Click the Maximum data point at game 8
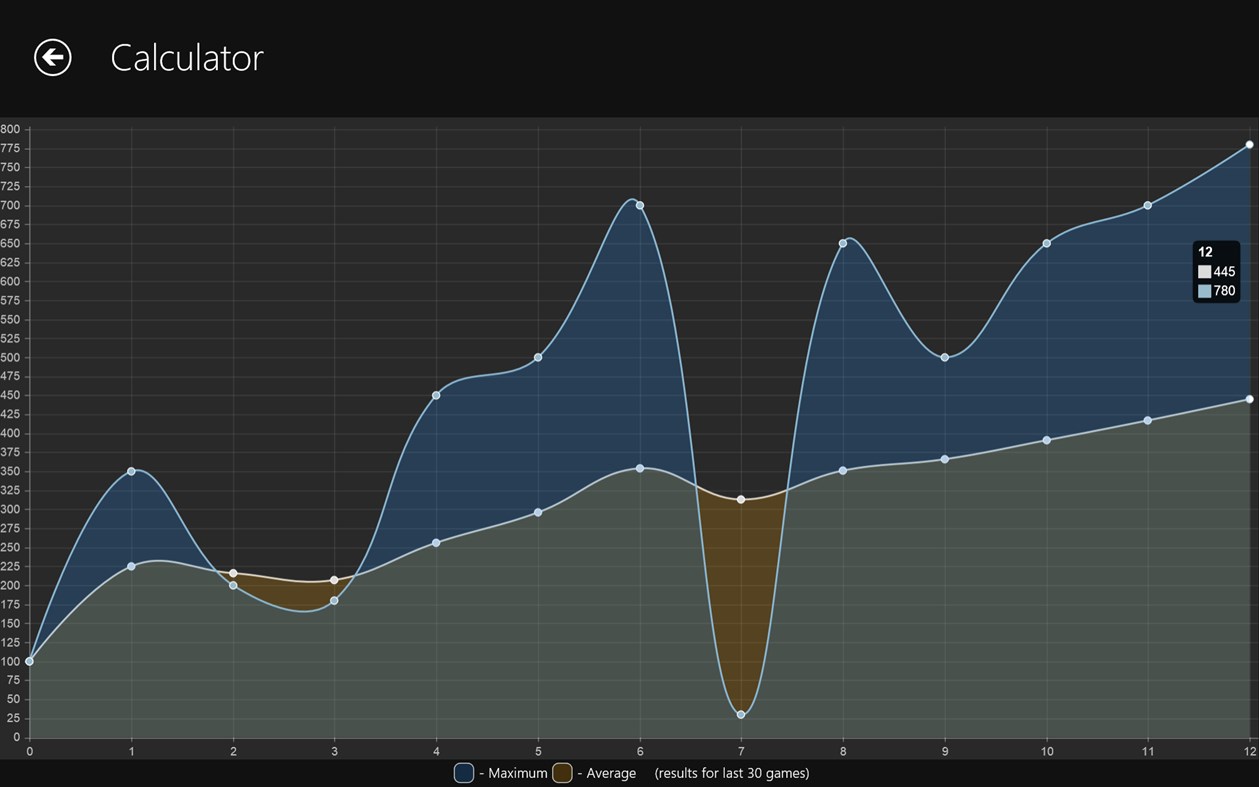This screenshot has width=1259, height=787. click(843, 243)
